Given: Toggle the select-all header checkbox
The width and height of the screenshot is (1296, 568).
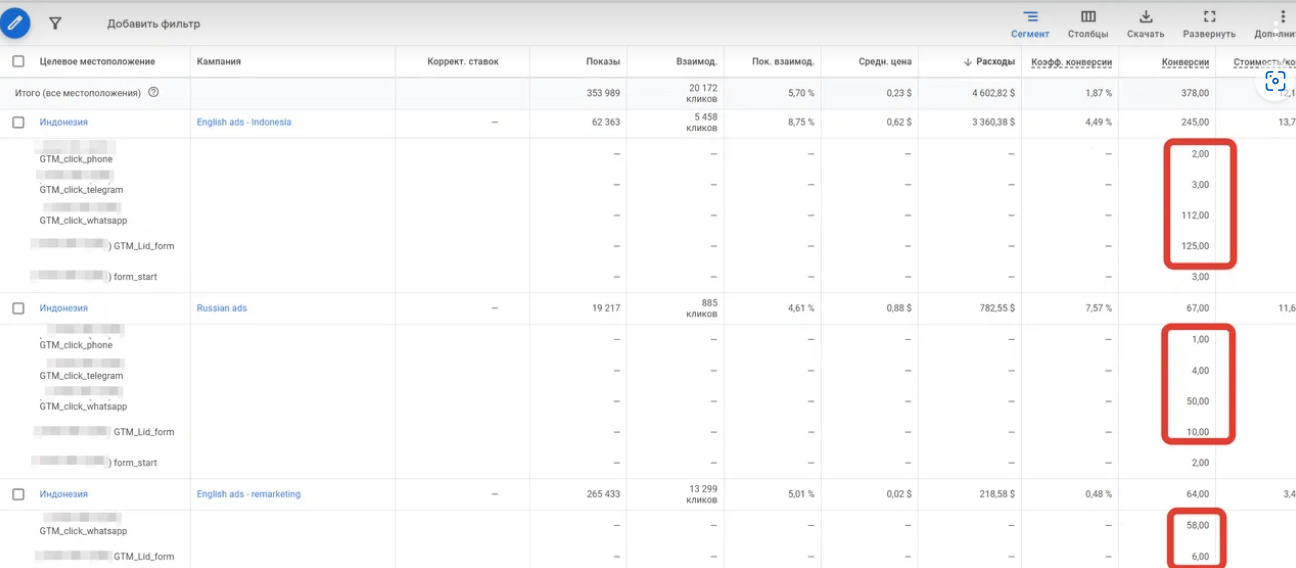Looking at the screenshot, I should pyautogui.click(x=18, y=61).
